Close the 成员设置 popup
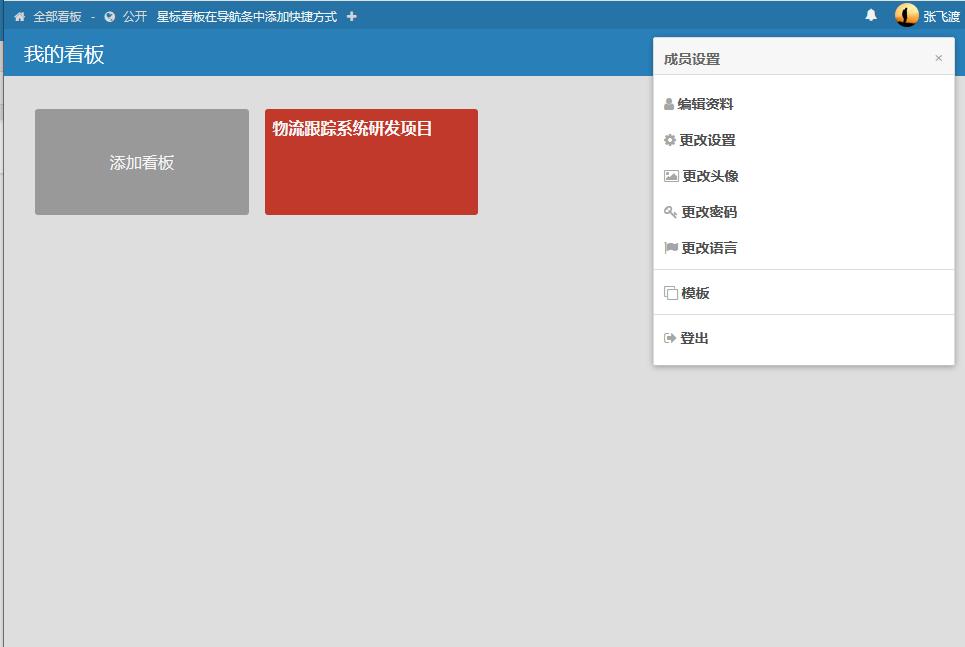 pyautogui.click(x=938, y=58)
